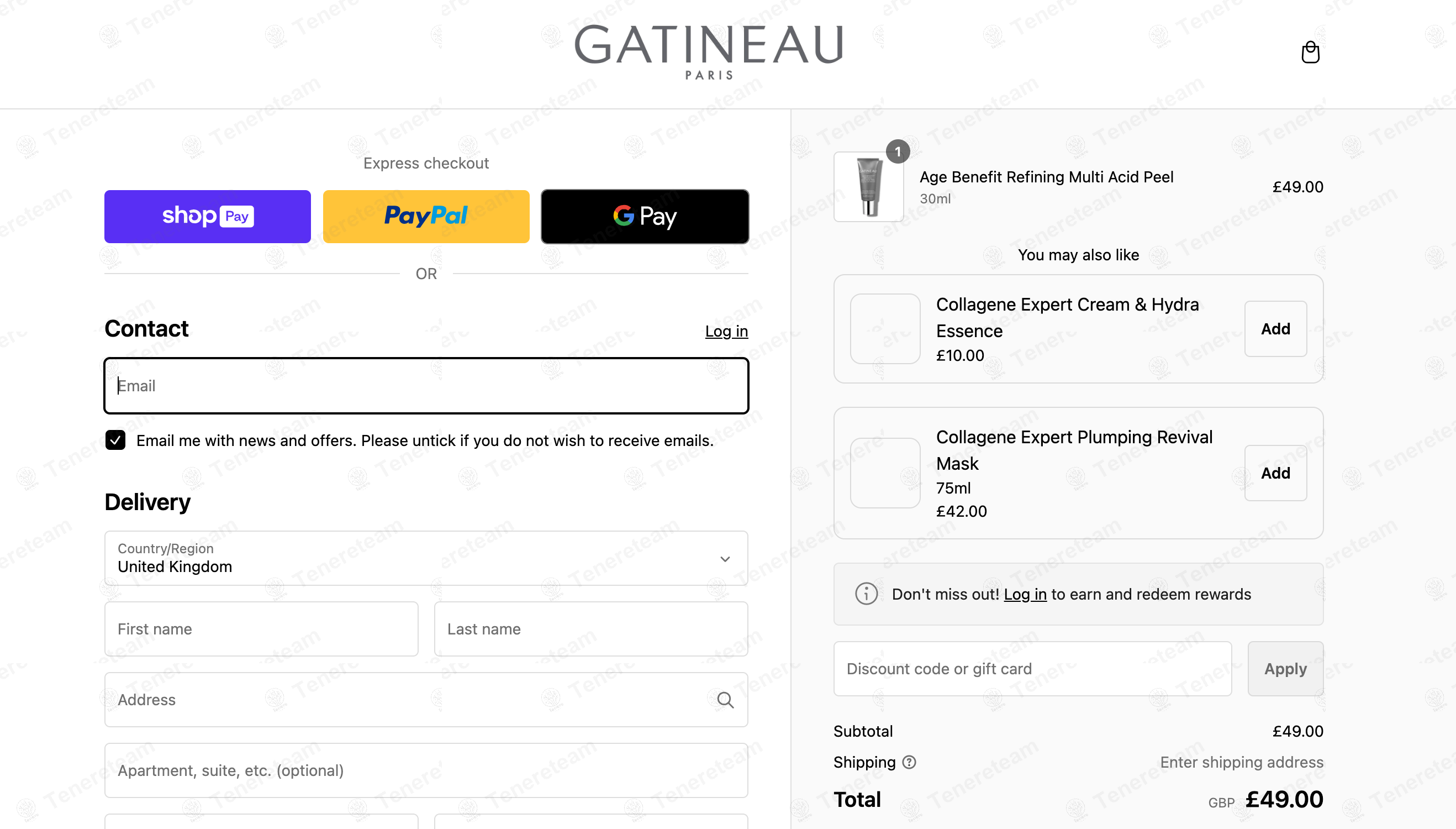Click the address search magnifier icon
Screen dimensions: 1456x829
(x=725, y=700)
